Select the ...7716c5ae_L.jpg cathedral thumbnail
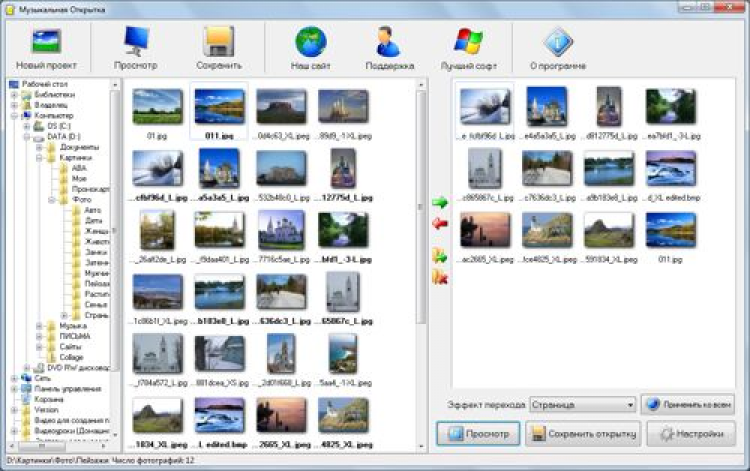This screenshot has height=471, width=750. click(281, 230)
